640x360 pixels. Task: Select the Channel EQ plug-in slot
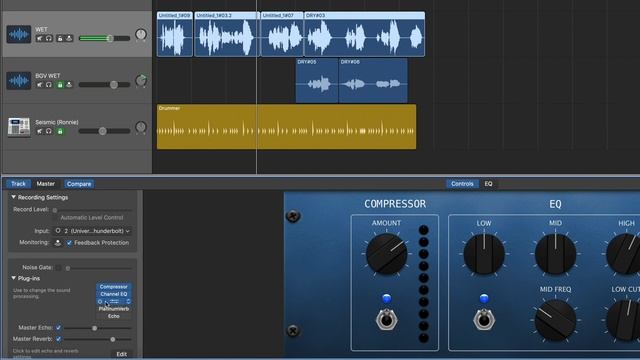pyautogui.click(x=114, y=294)
